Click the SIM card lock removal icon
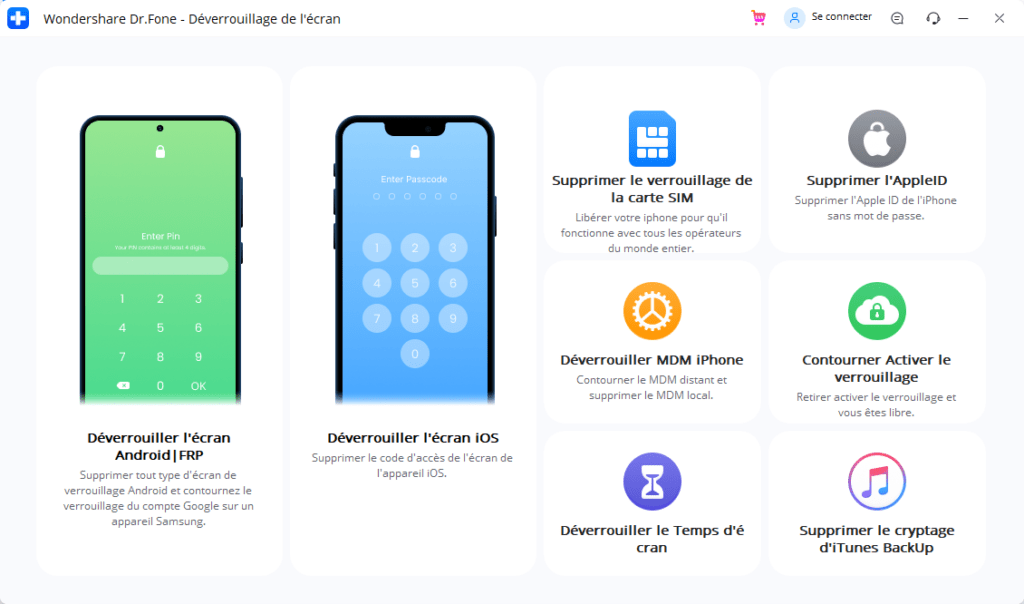The image size is (1024, 604). click(x=652, y=138)
